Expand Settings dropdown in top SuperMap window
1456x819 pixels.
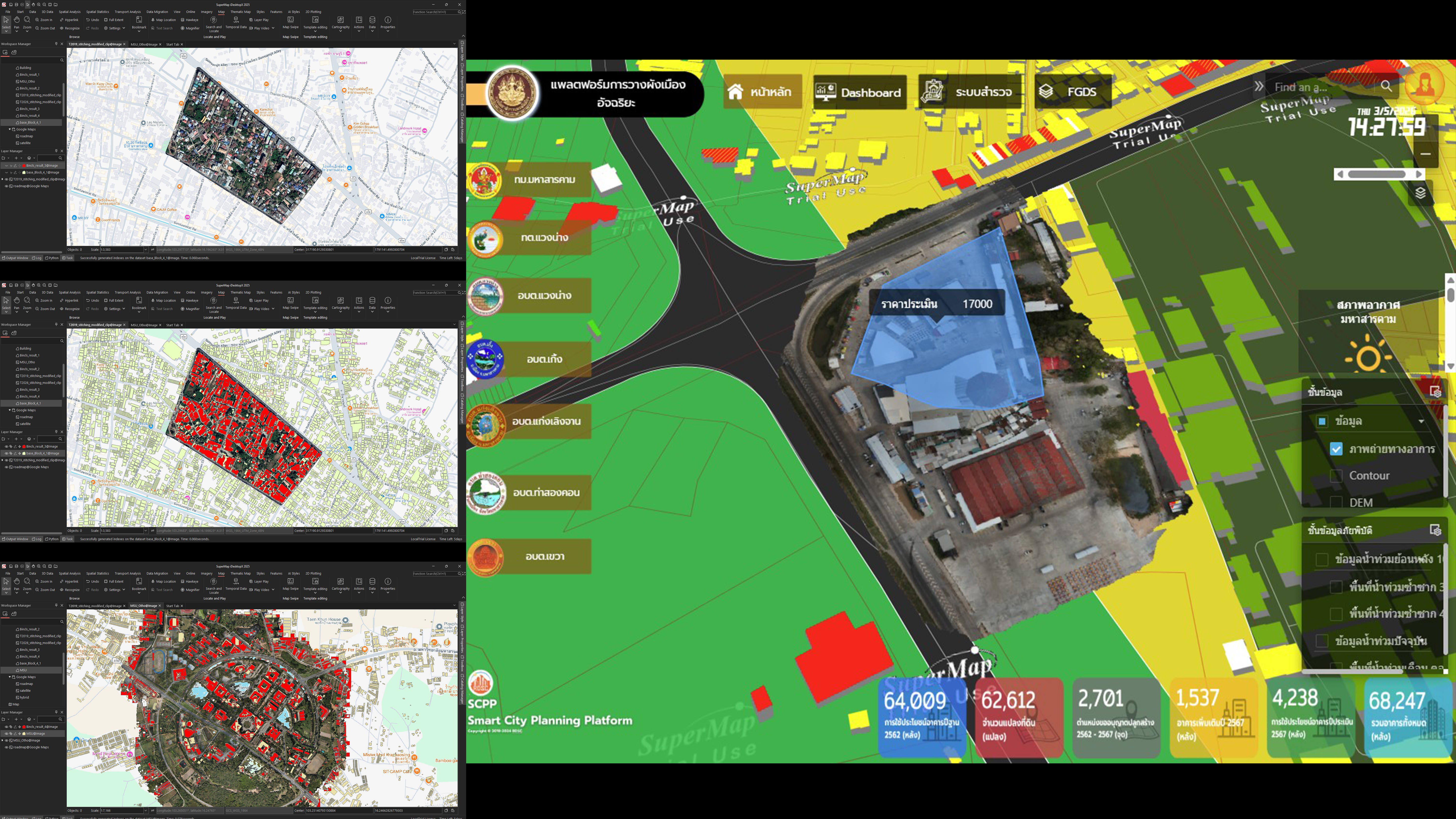click(x=124, y=28)
